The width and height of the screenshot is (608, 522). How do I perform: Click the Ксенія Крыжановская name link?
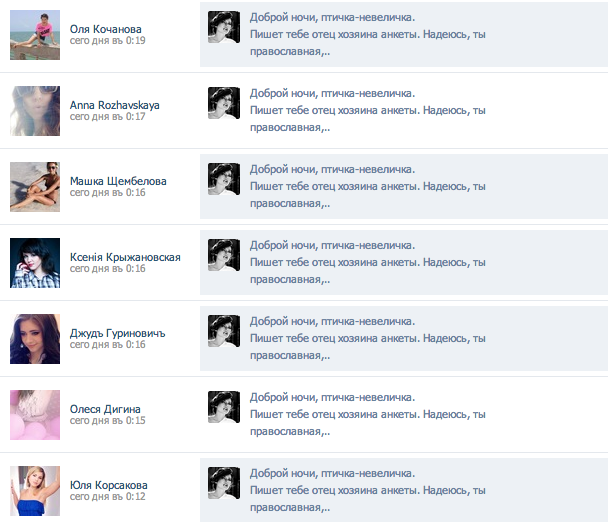pyautogui.click(x=125, y=257)
